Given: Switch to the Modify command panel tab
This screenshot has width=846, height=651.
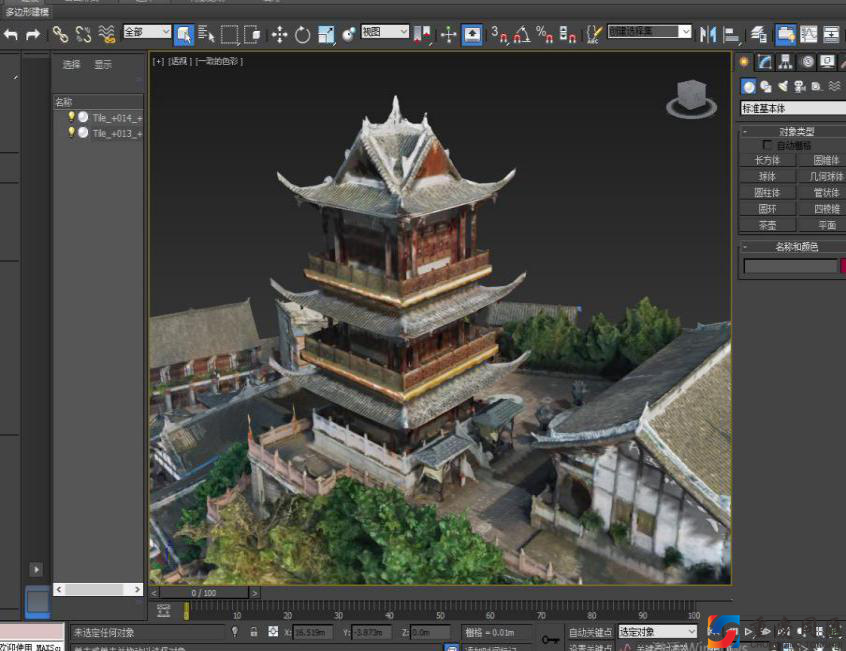Looking at the screenshot, I should (x=765, y=62).
